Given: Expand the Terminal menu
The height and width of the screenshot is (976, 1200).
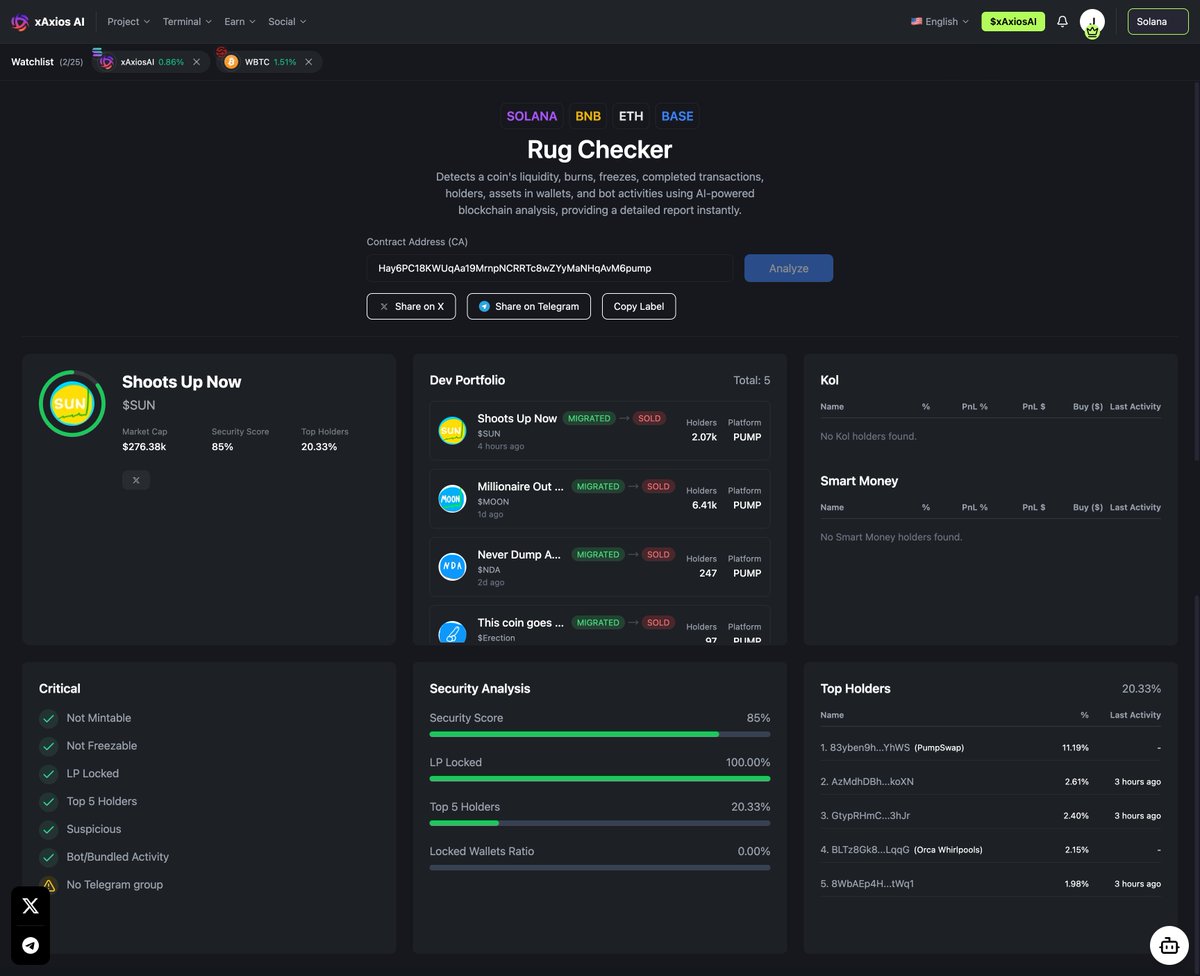Looking at the screenshot, I should 187,21.
